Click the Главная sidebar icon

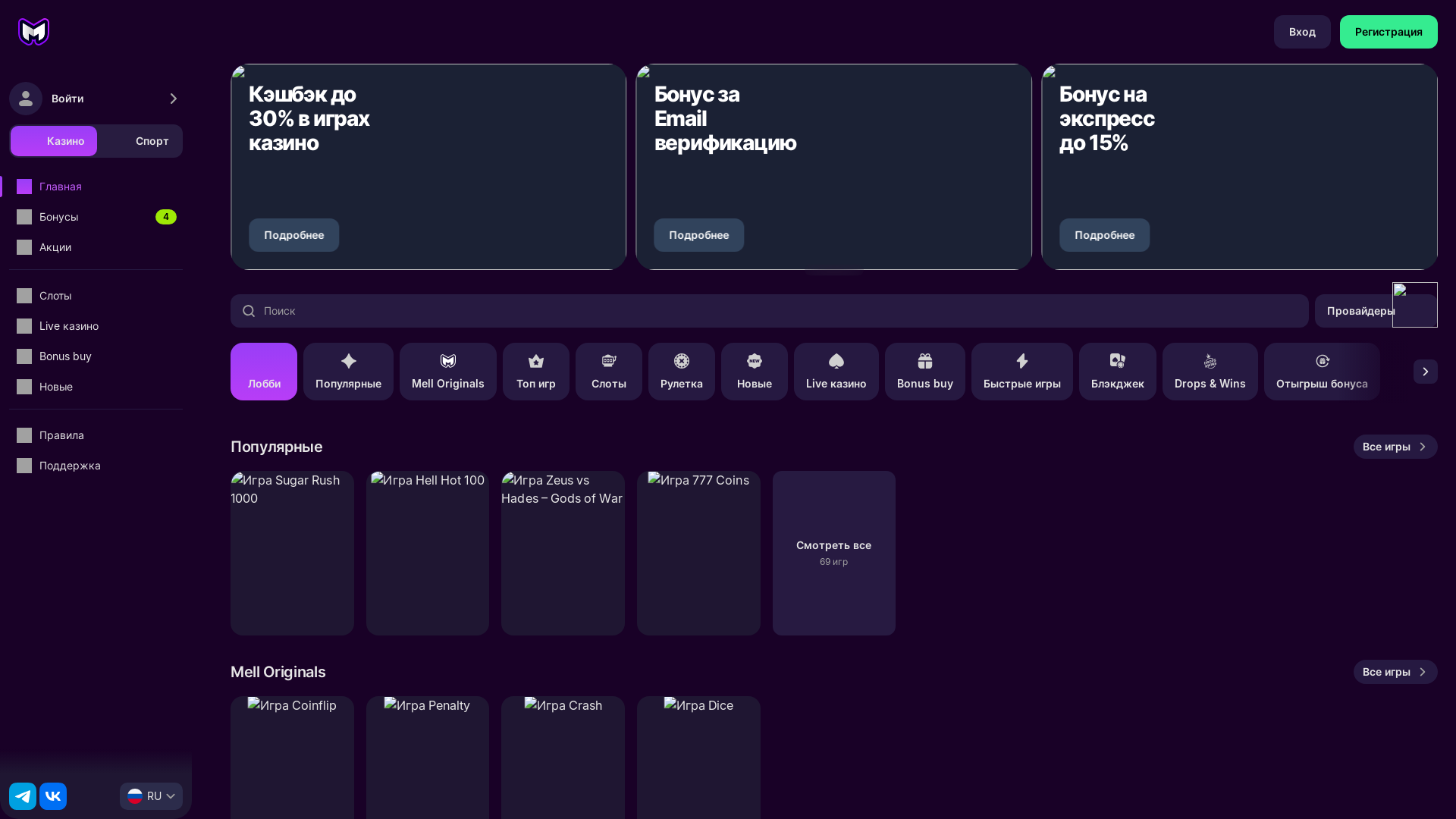[24, 187]
